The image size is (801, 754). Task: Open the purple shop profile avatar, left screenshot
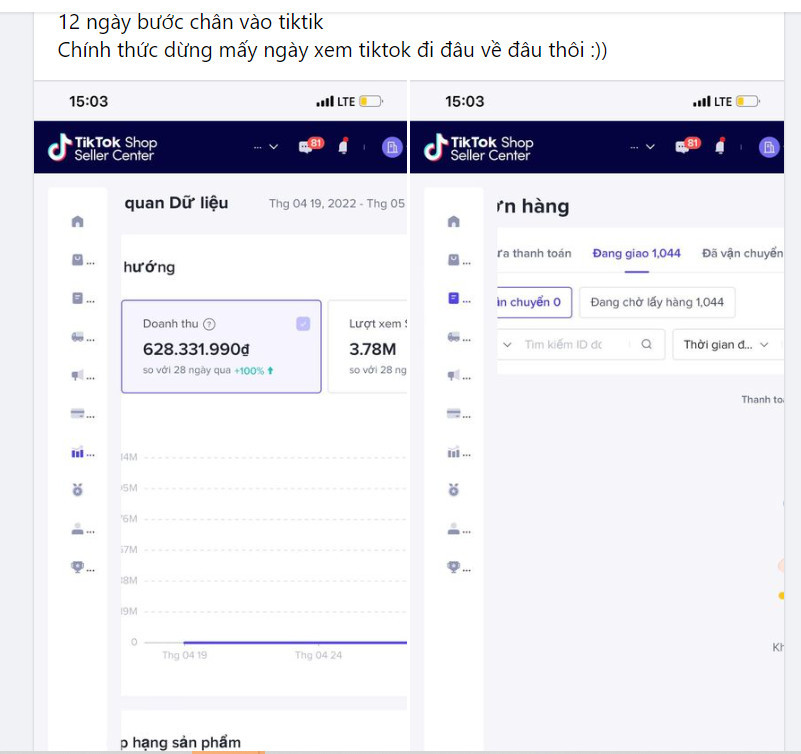(x=392, y=148)
